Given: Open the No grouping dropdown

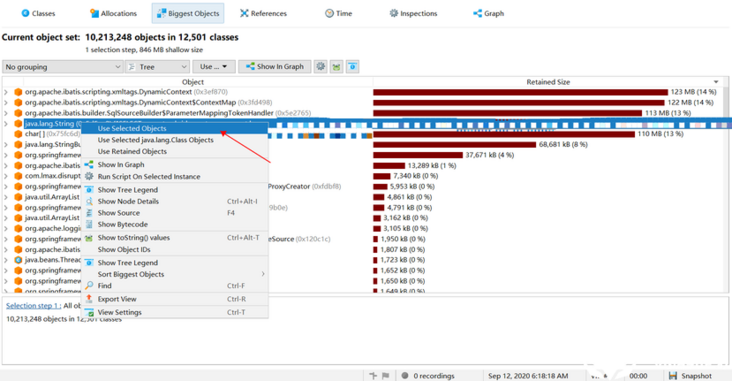Looking at the screenshot, I should coord(63,67).
